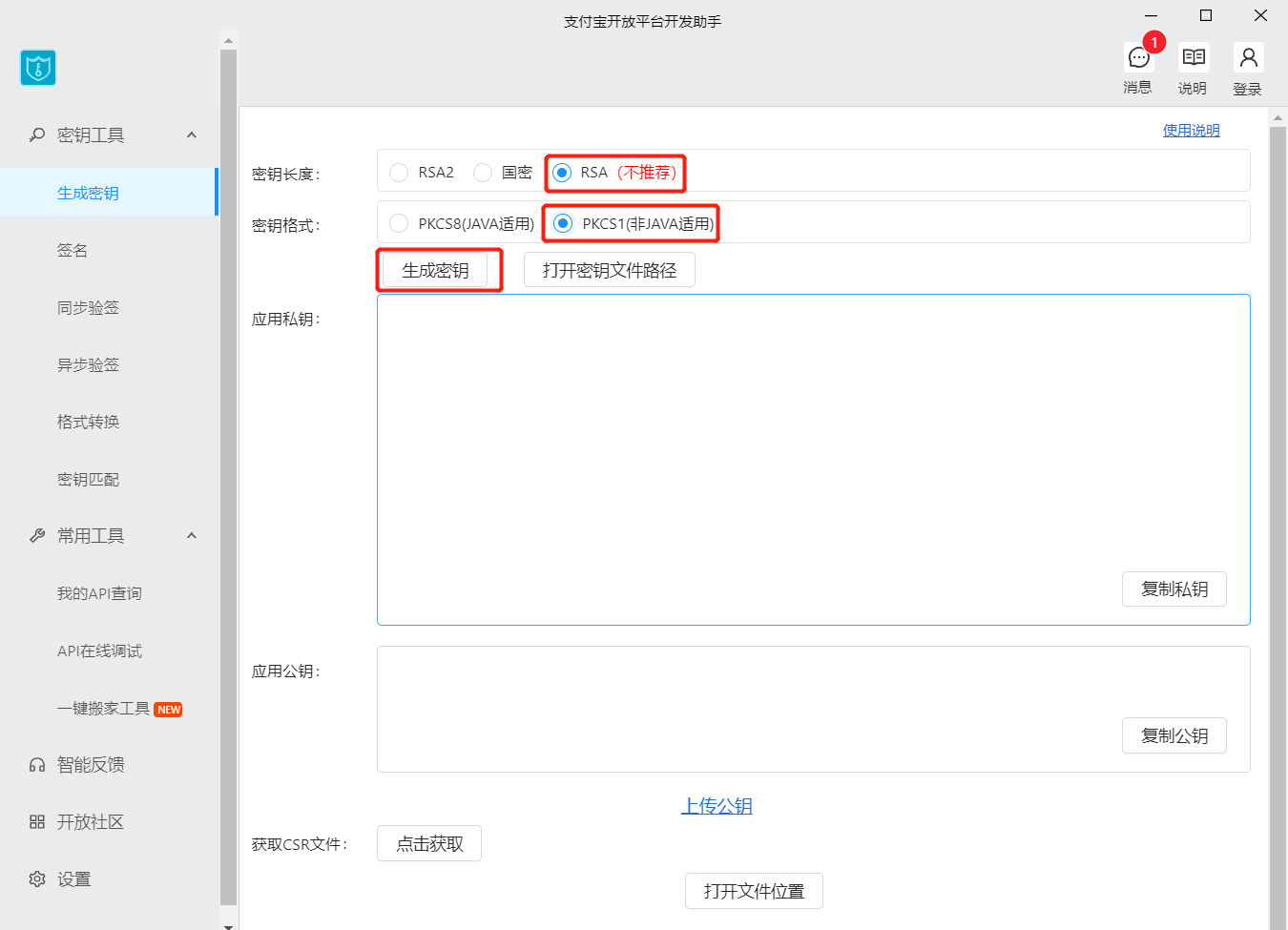Open the 说明 book icon
The width and height of the screenshot is (1288, 930).
click(x=1194, y=57)
